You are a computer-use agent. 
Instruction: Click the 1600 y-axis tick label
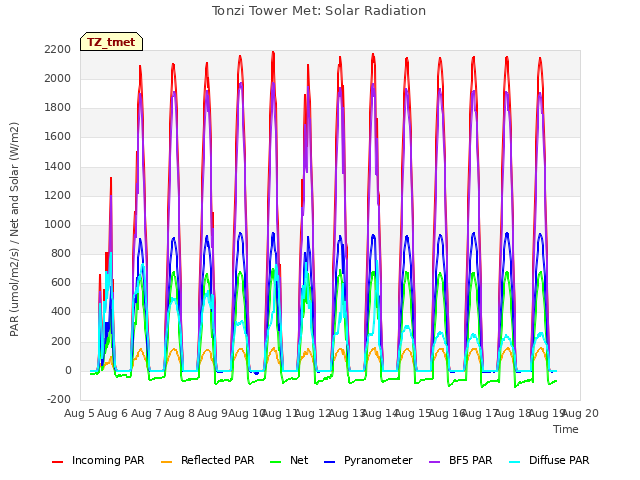(x=58, y=137)
